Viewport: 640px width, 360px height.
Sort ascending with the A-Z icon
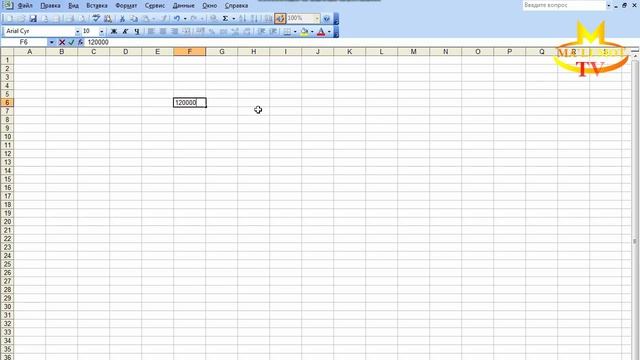(x=242, y=18)
